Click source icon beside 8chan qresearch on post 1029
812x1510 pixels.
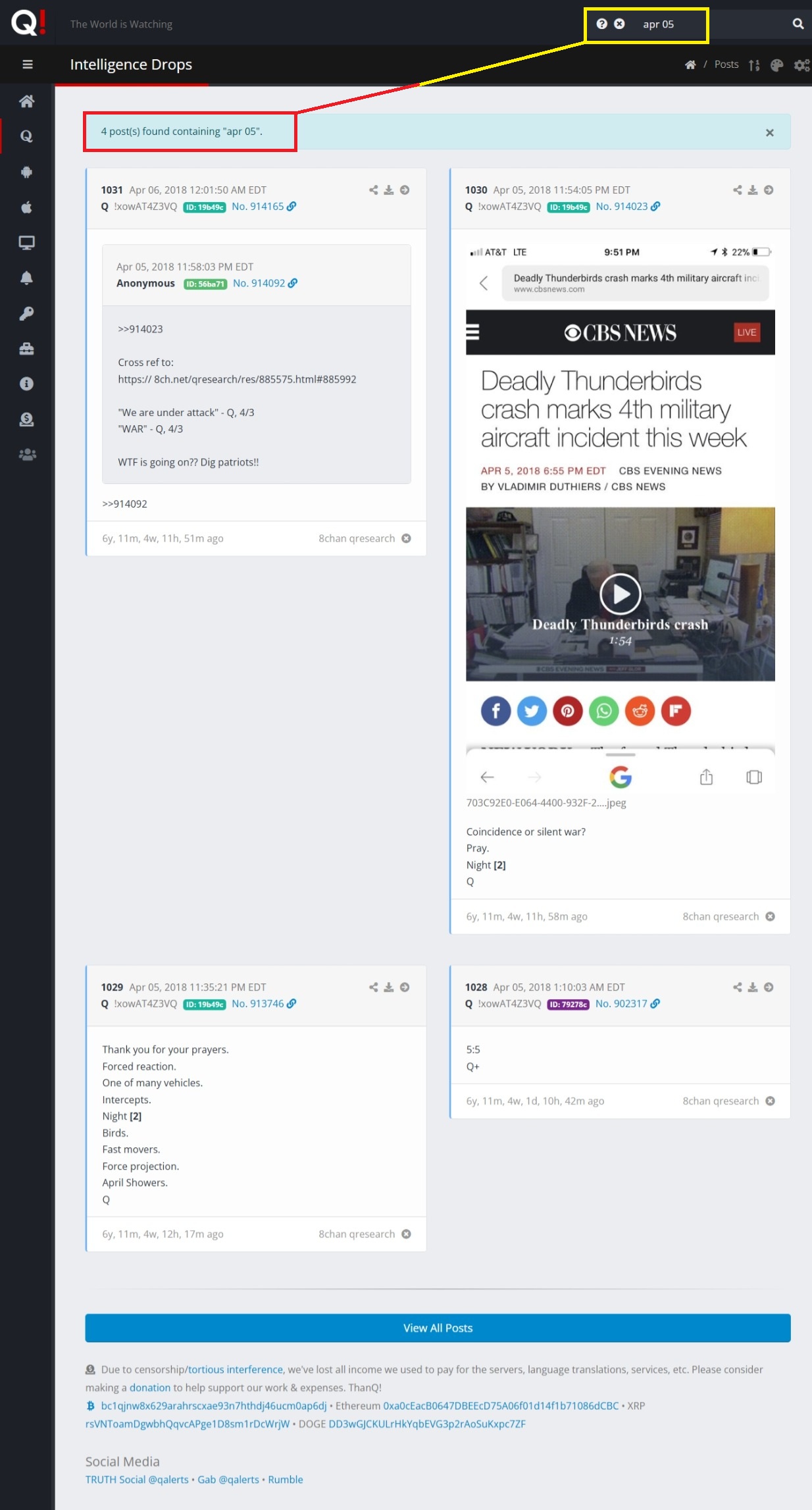pyautogui.click(x=407, y=1234)
